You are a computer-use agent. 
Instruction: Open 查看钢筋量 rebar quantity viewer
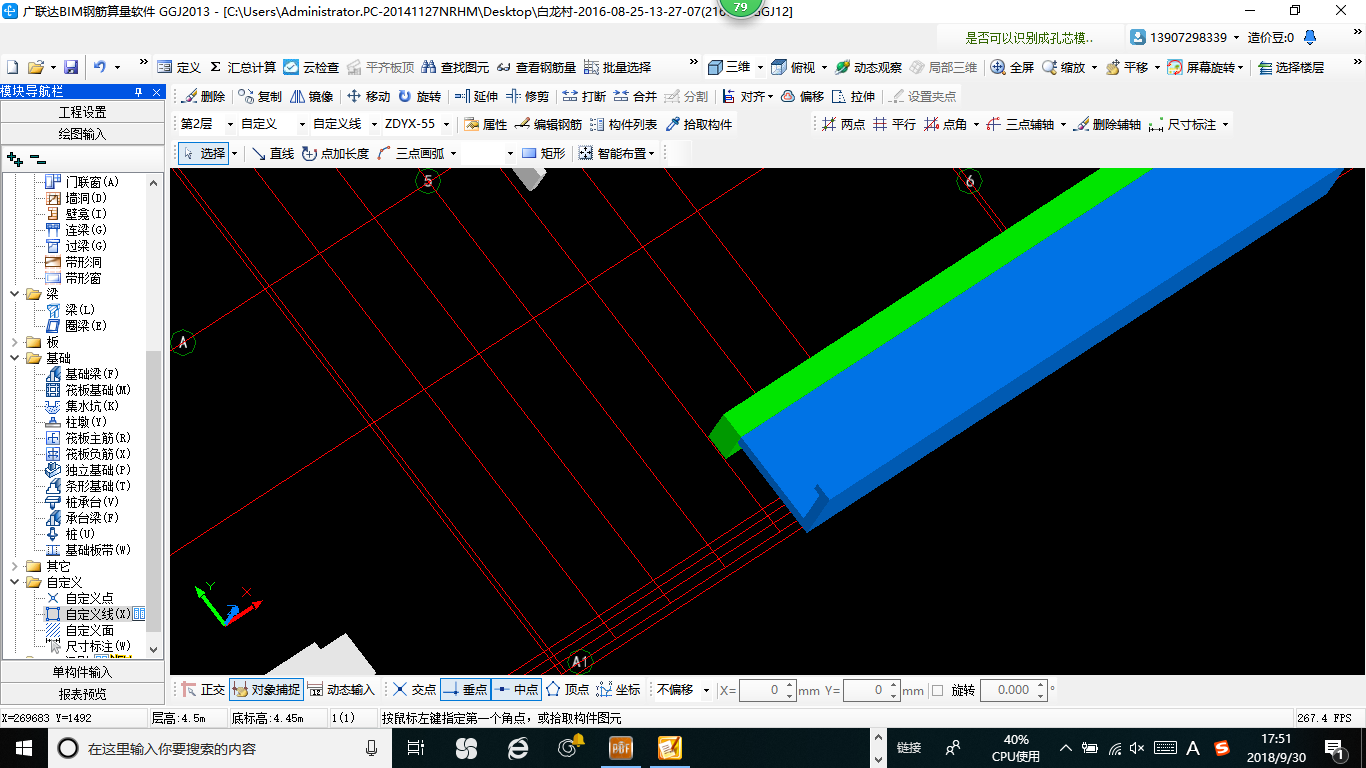coord(536,67)
